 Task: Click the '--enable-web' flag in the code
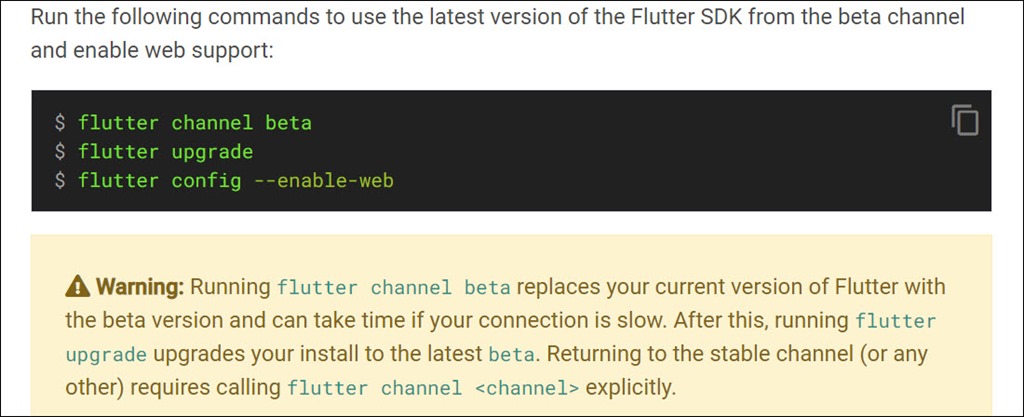(x=324, y=180)
